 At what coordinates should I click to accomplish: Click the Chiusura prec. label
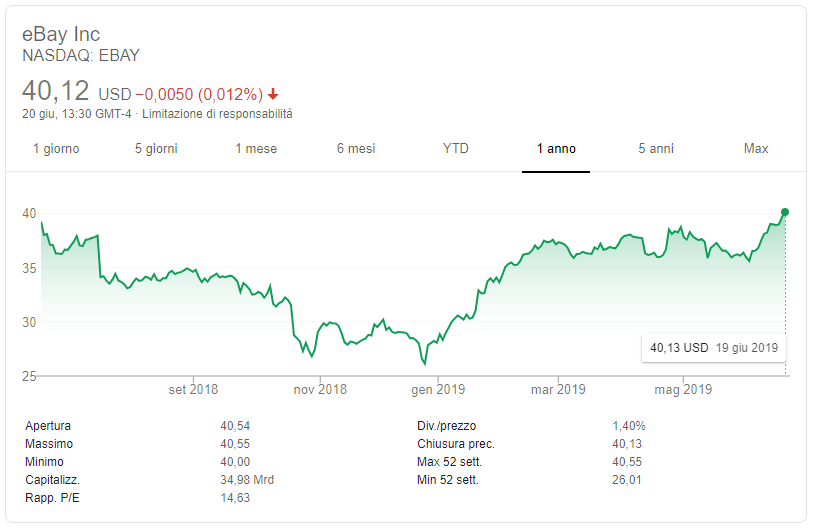[x=456, y=444]
